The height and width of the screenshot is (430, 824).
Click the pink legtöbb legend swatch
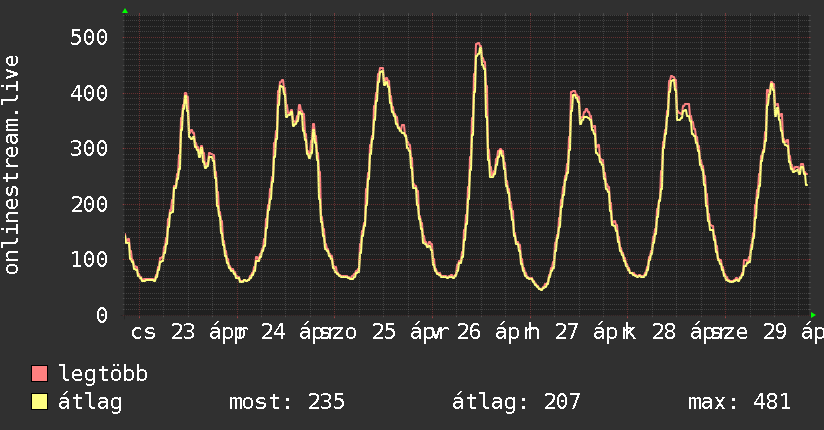coord(39,373)
